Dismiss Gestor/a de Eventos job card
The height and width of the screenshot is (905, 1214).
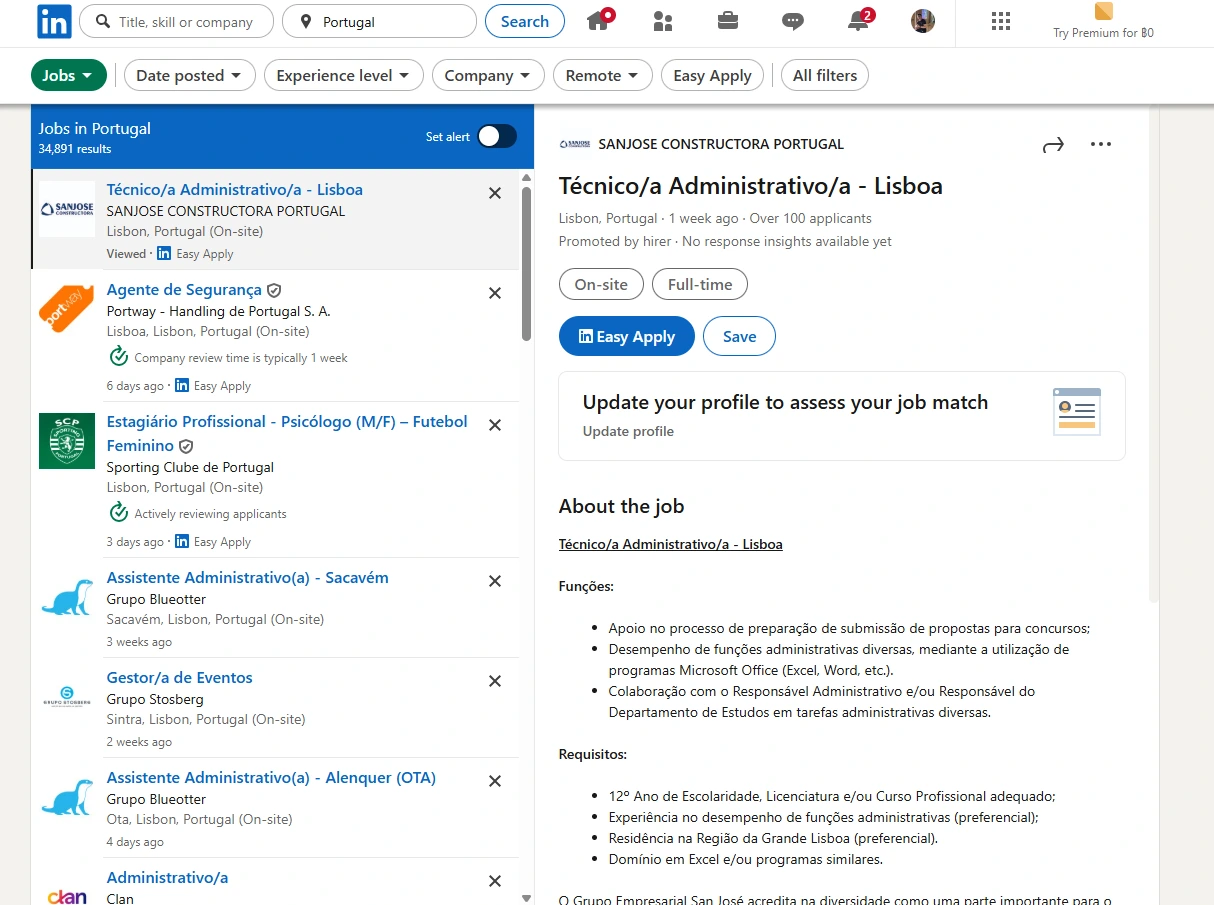[x=495, y=681]
